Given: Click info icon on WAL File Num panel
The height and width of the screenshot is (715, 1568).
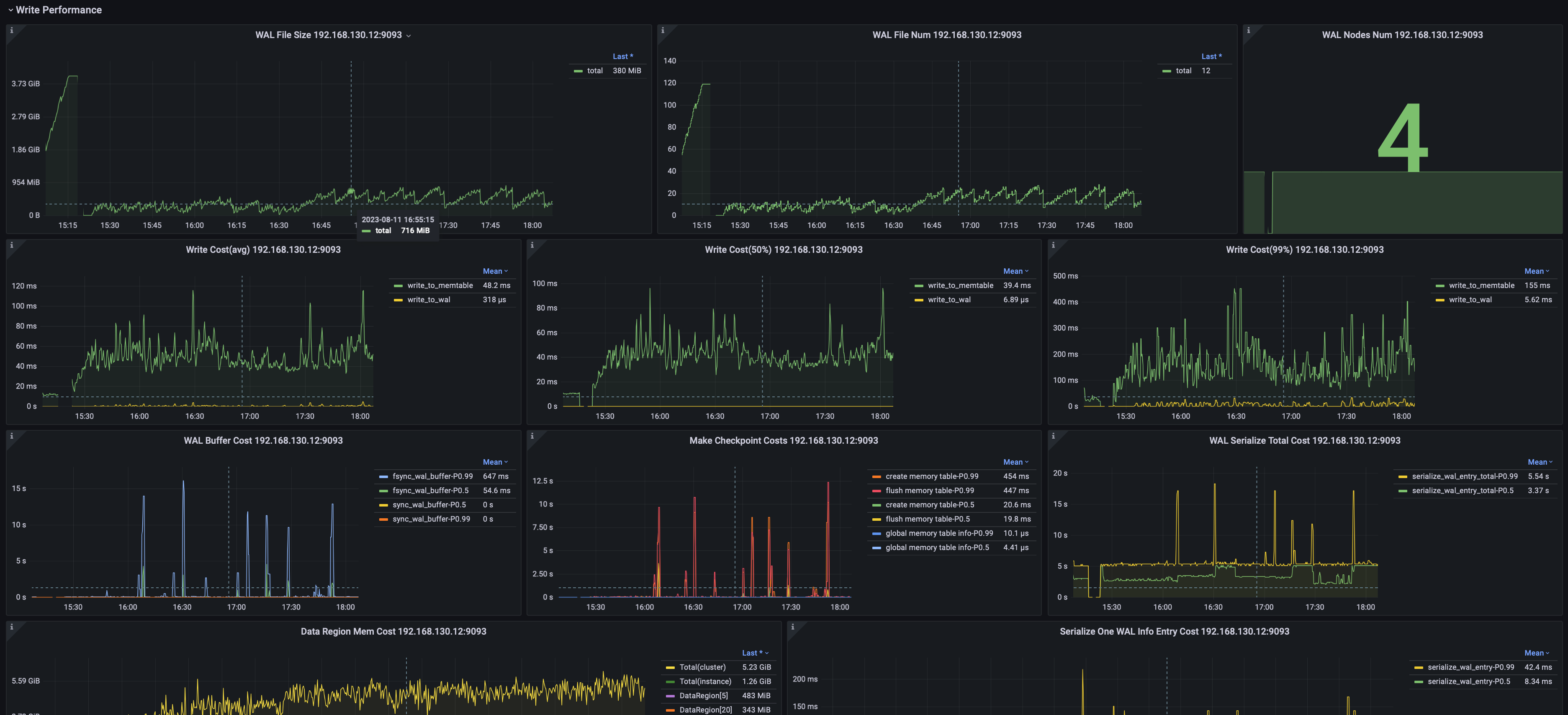Looking at the screenshot, I should pos(663,31).
